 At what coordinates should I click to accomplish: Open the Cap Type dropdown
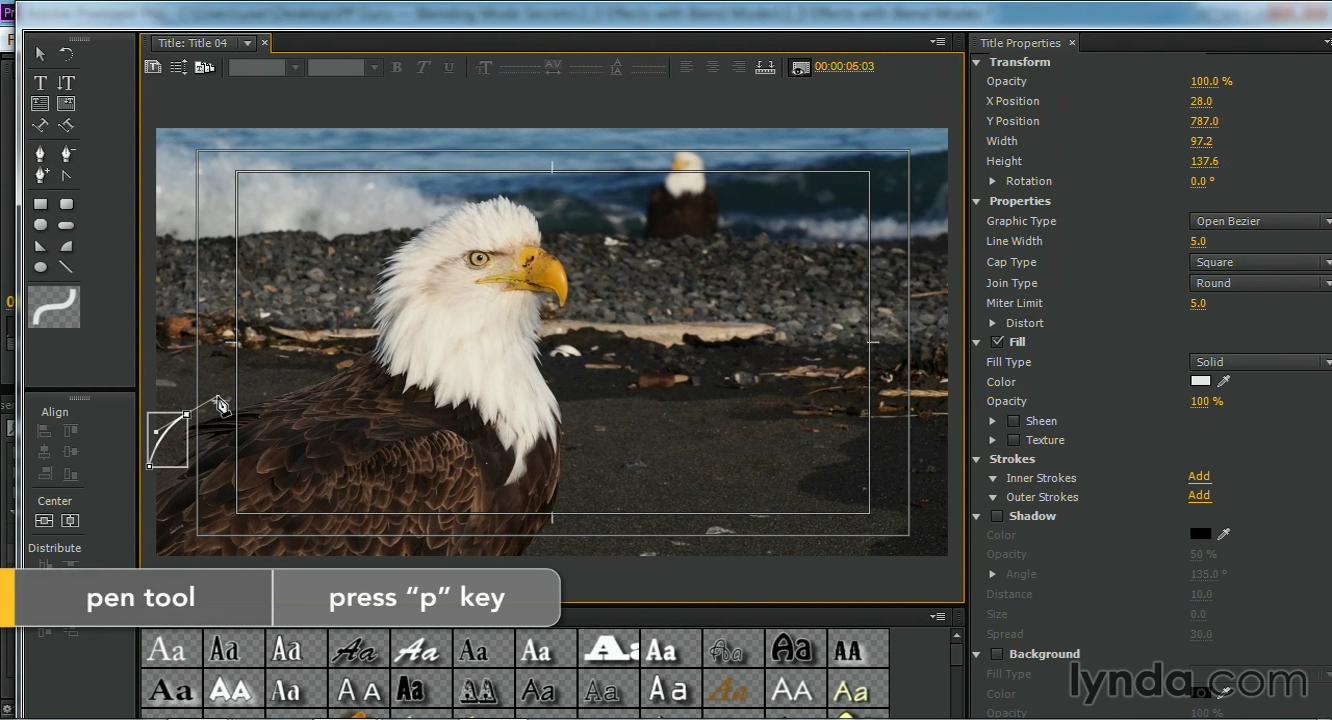pos(1260,262)
